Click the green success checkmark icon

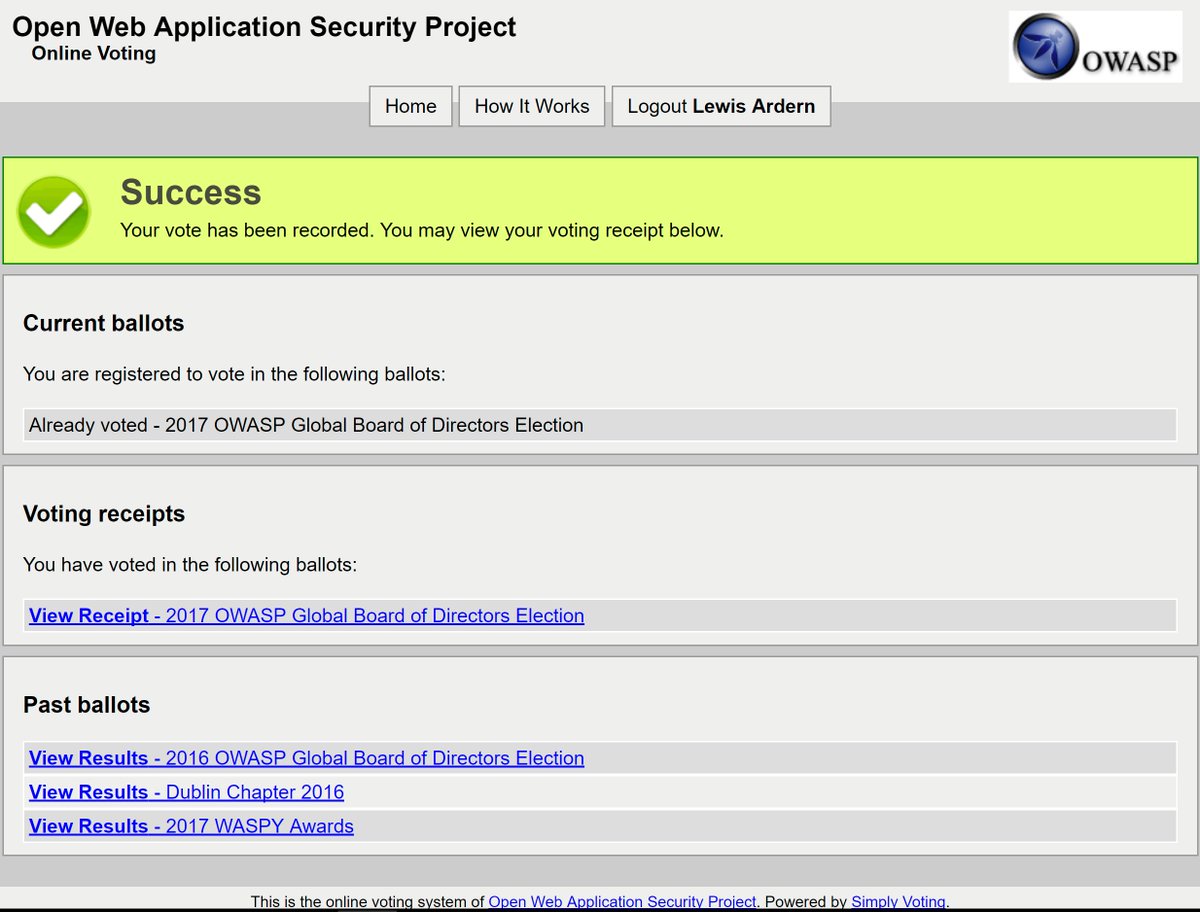point(54,212)
